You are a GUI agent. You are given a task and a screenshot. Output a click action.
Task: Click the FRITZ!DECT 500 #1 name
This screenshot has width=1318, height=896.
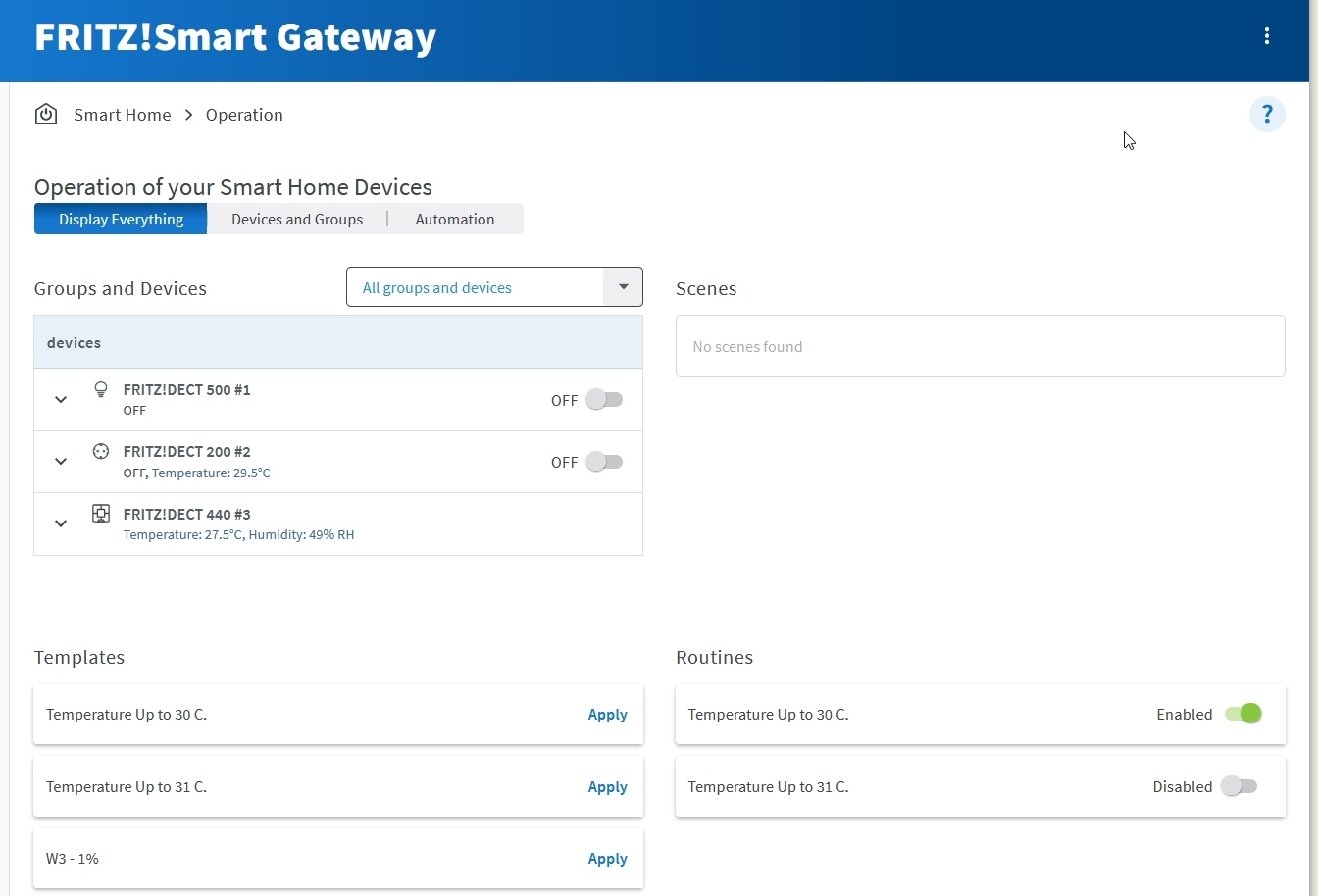pos(187,389)
